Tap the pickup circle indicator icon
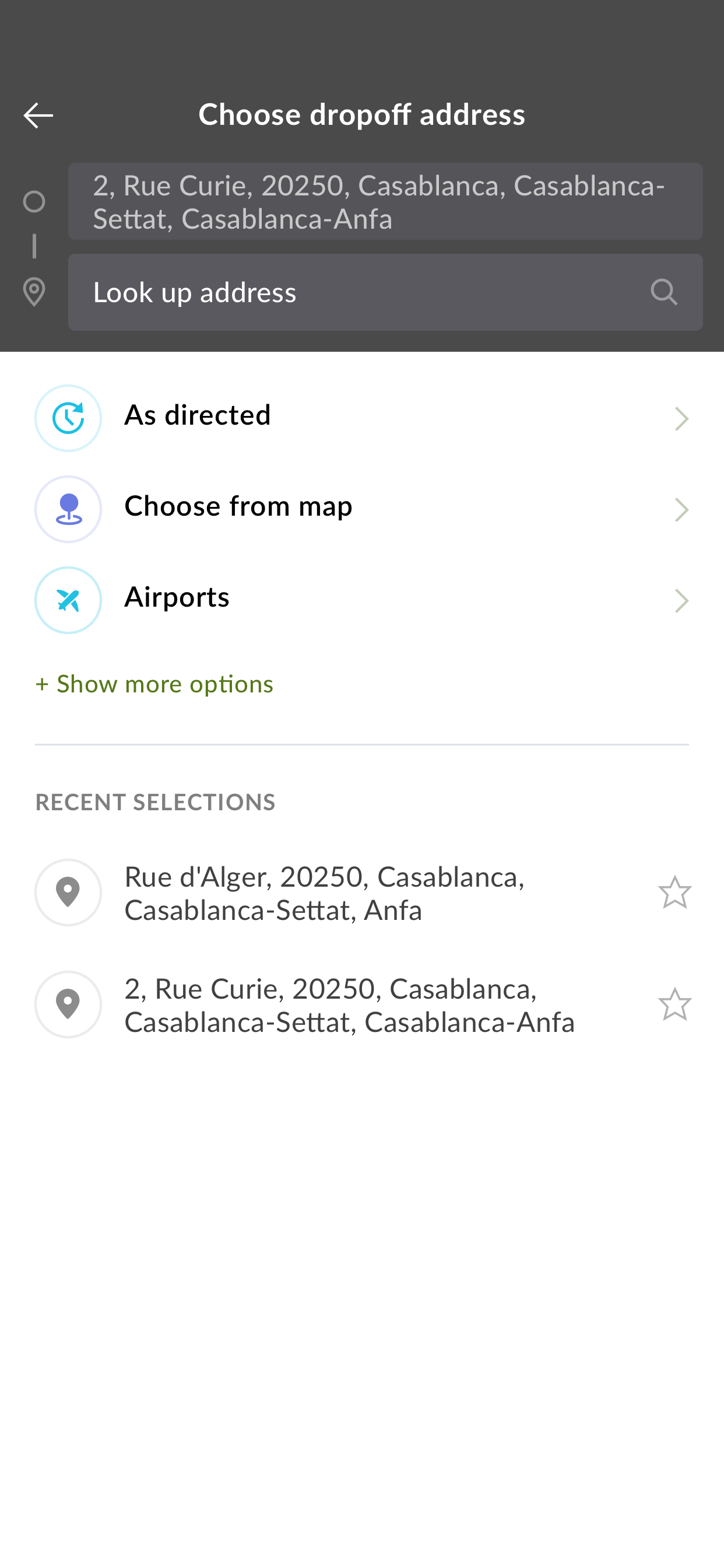Viewport: 724px width, 1568px height. click(x=34, y=201)
